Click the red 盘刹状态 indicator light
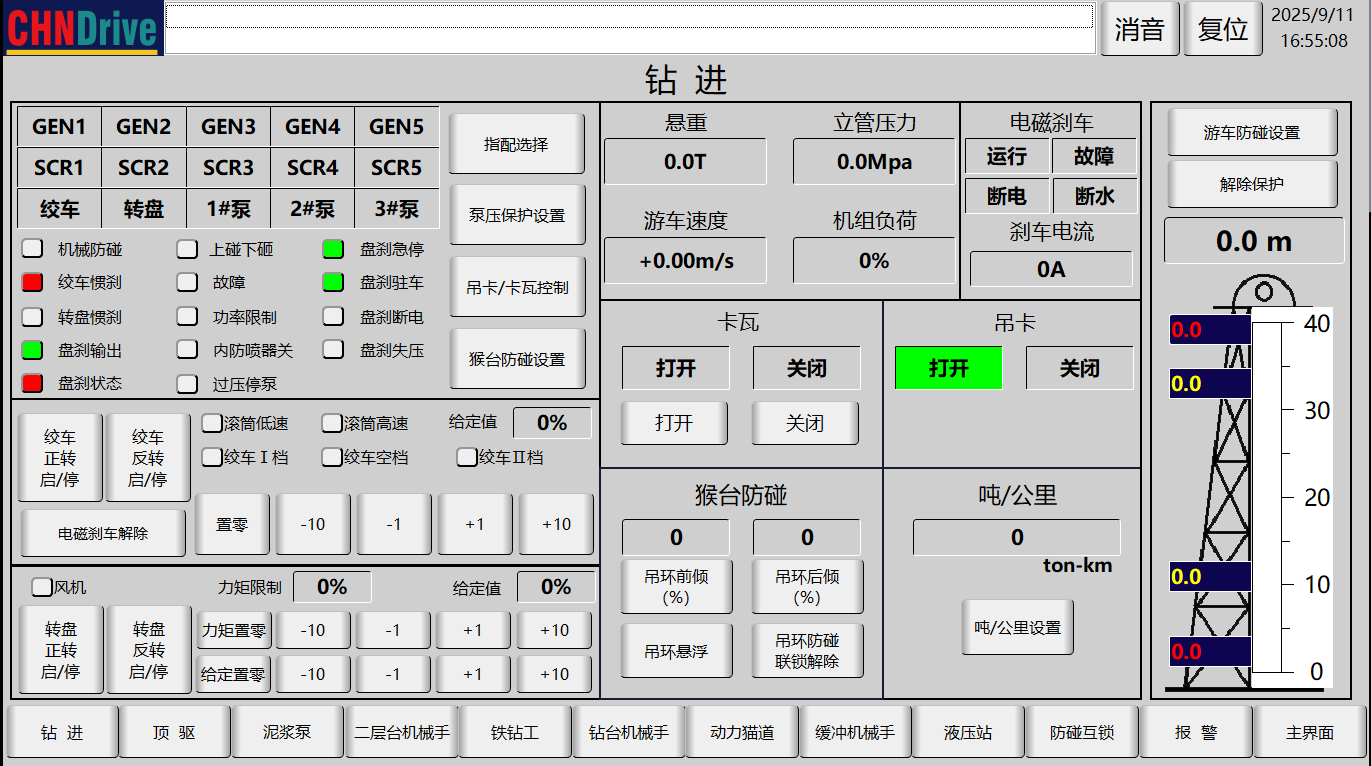 (33, 383)
